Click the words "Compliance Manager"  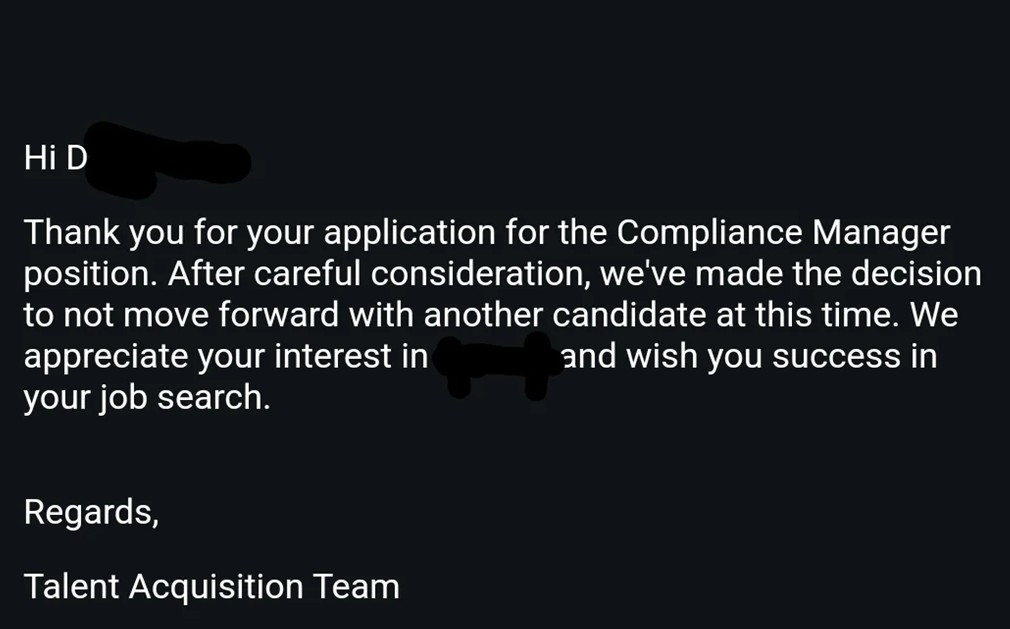pyautogui.click(x=783, y=233)
